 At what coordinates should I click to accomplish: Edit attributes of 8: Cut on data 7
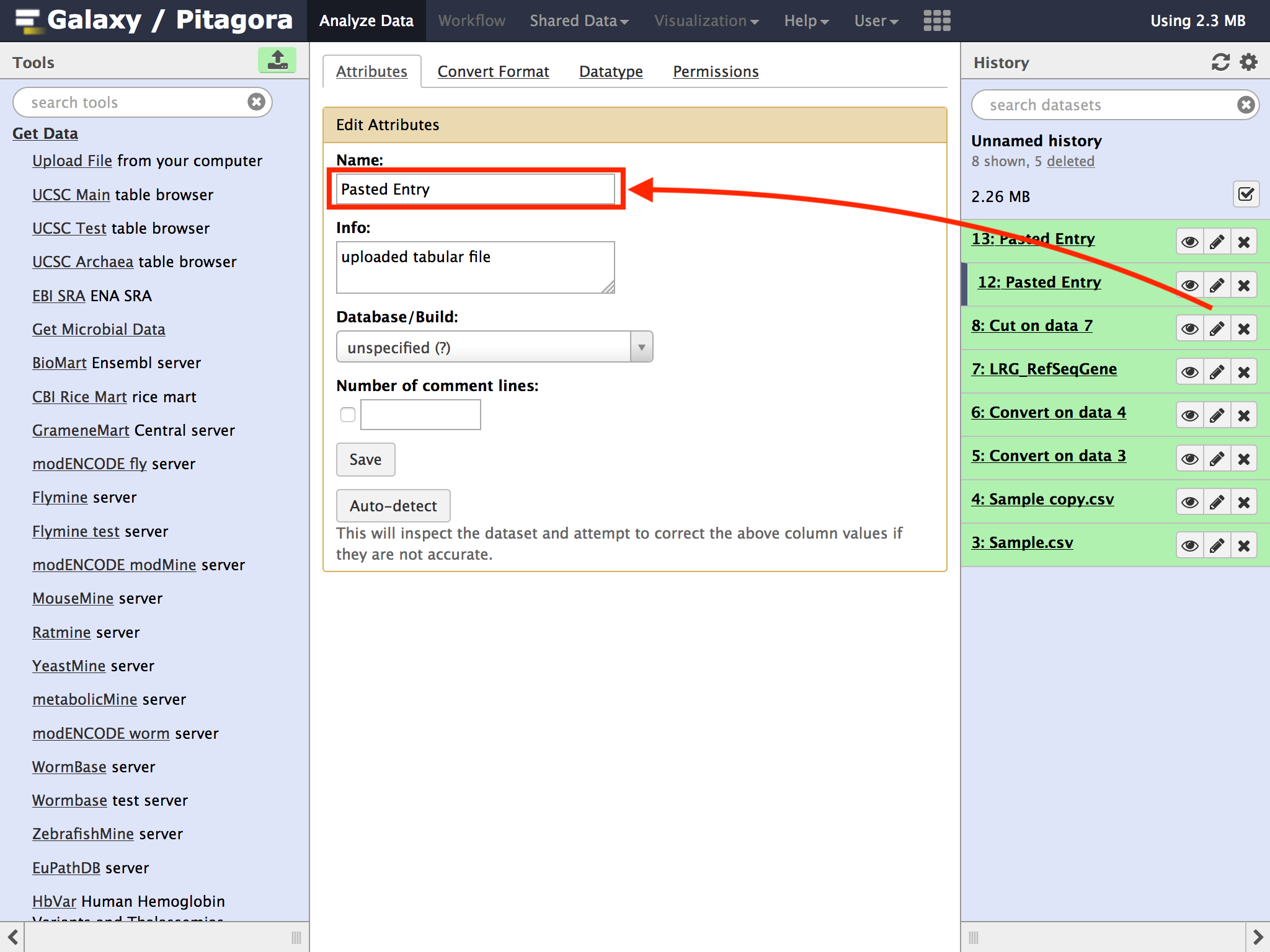pyautogui.click(x=1217, y=328)
